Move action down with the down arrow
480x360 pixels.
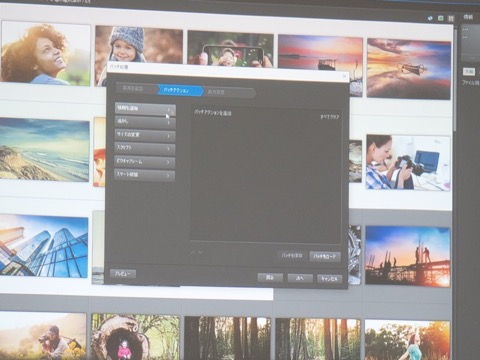(200, 252)
